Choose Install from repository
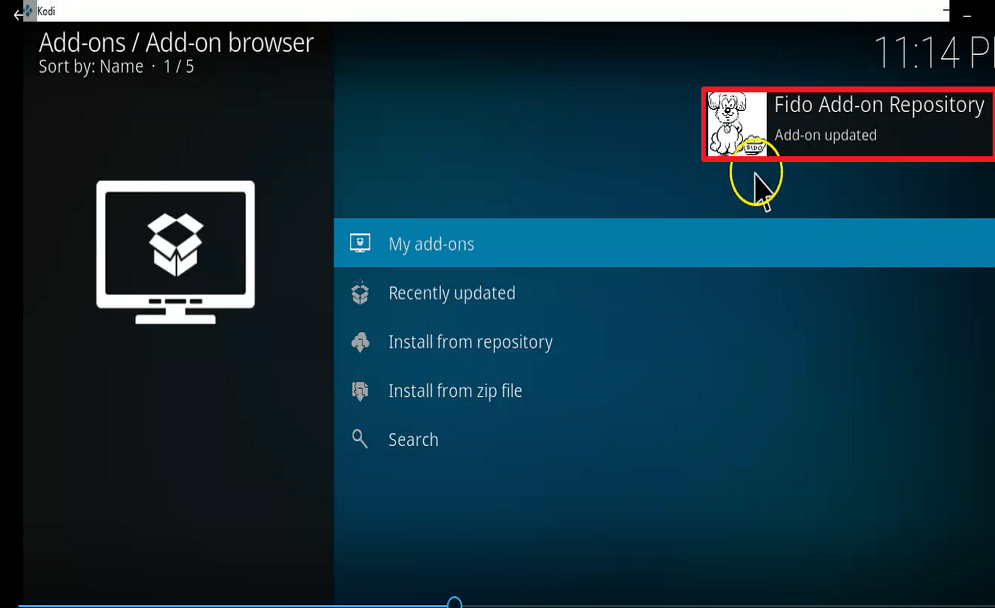The width and height of the screenshot is (995, 608). click(x=664, y=341)
